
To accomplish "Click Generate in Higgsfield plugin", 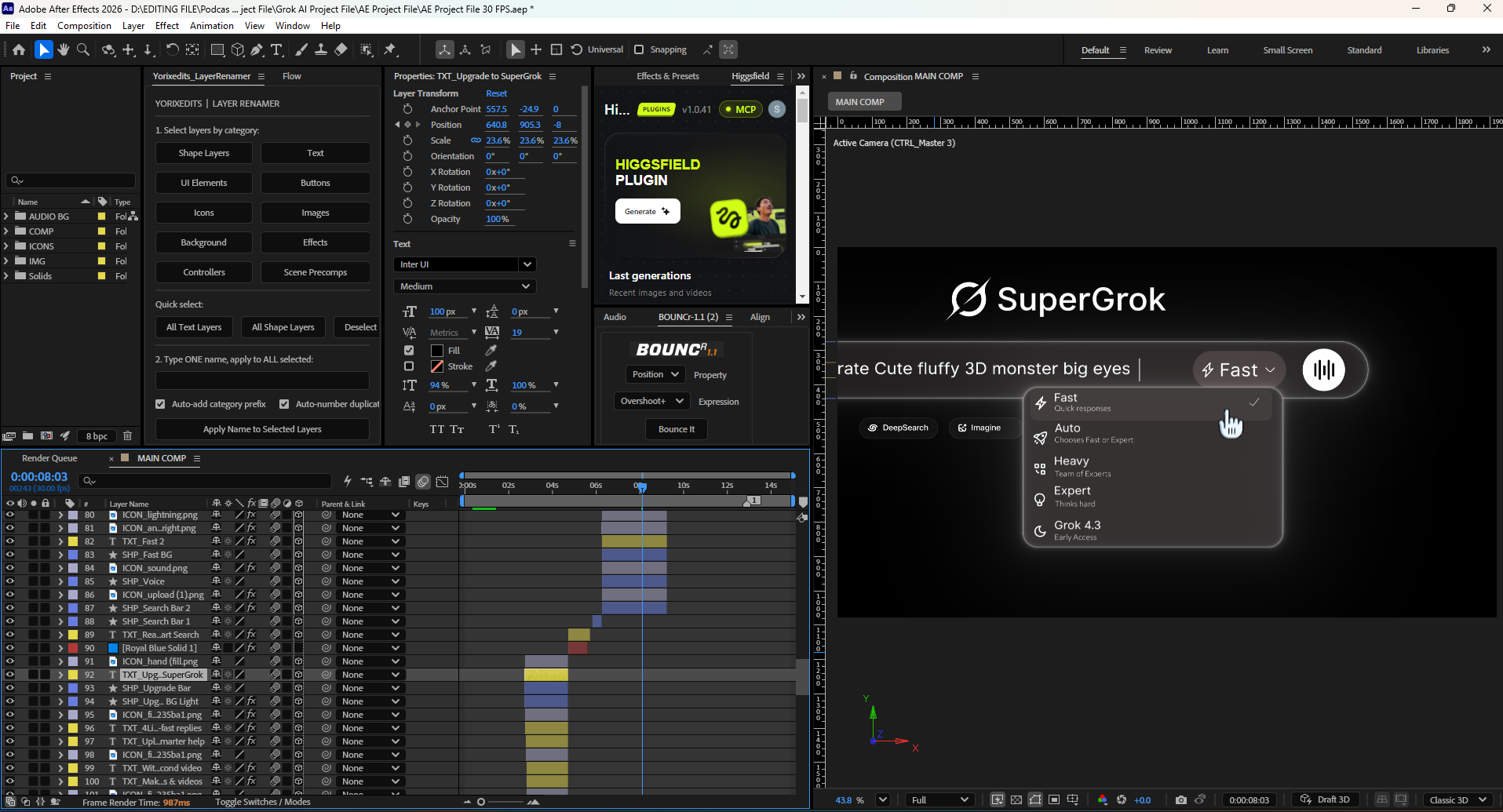I will click(x=648, y=211).
